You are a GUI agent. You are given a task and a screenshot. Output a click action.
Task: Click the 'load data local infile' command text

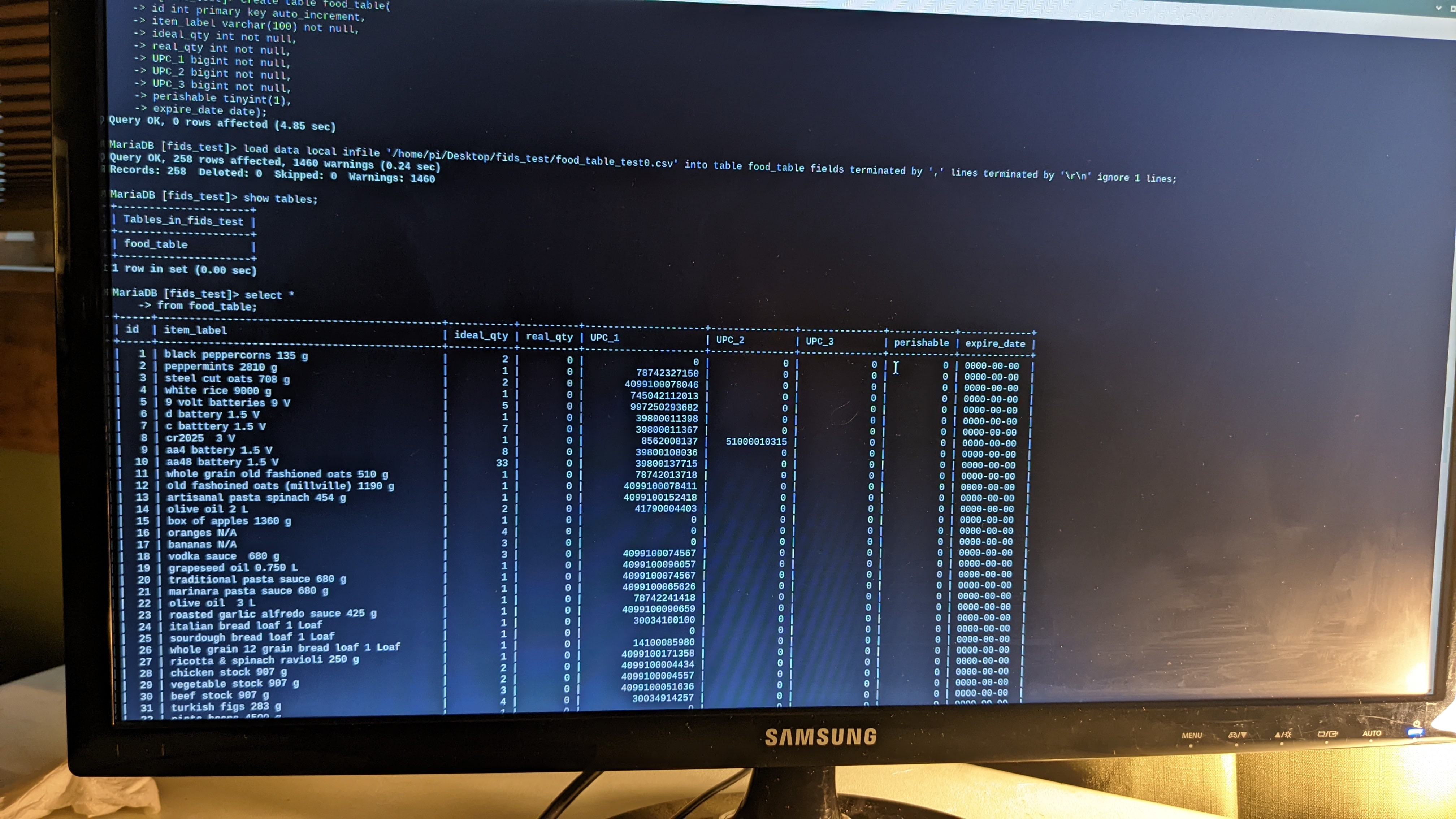[x=311, y=150]
